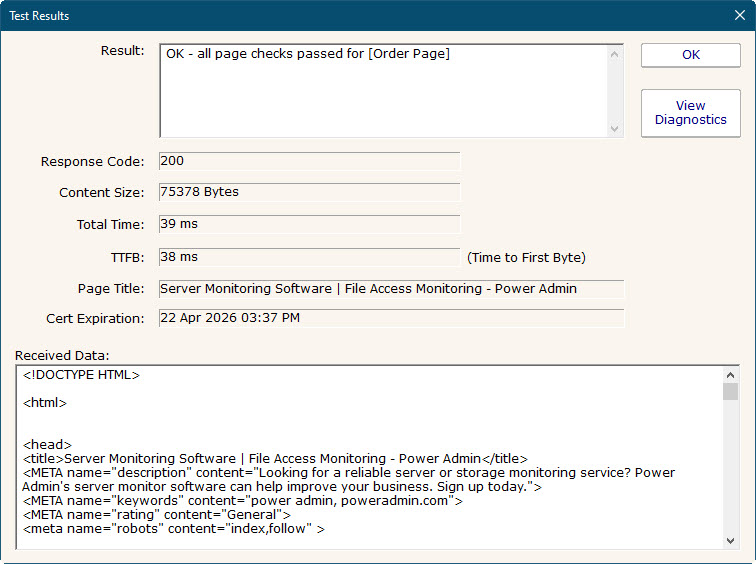Viewport: 756px width, 564px height.
Task: Click the Received Data scrollbar thumb
Action: pos(730,391)
